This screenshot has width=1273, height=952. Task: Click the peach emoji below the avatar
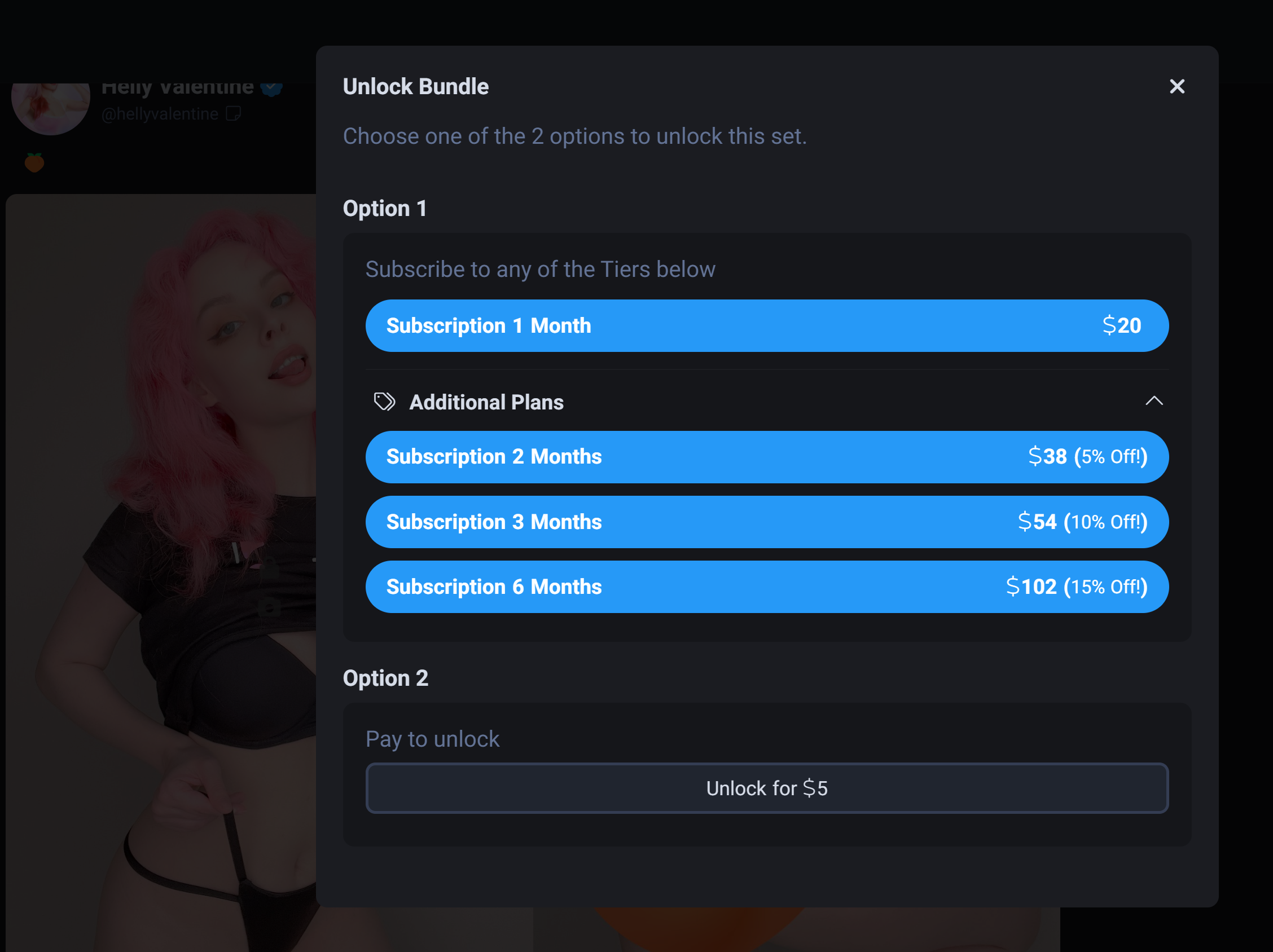34,163
